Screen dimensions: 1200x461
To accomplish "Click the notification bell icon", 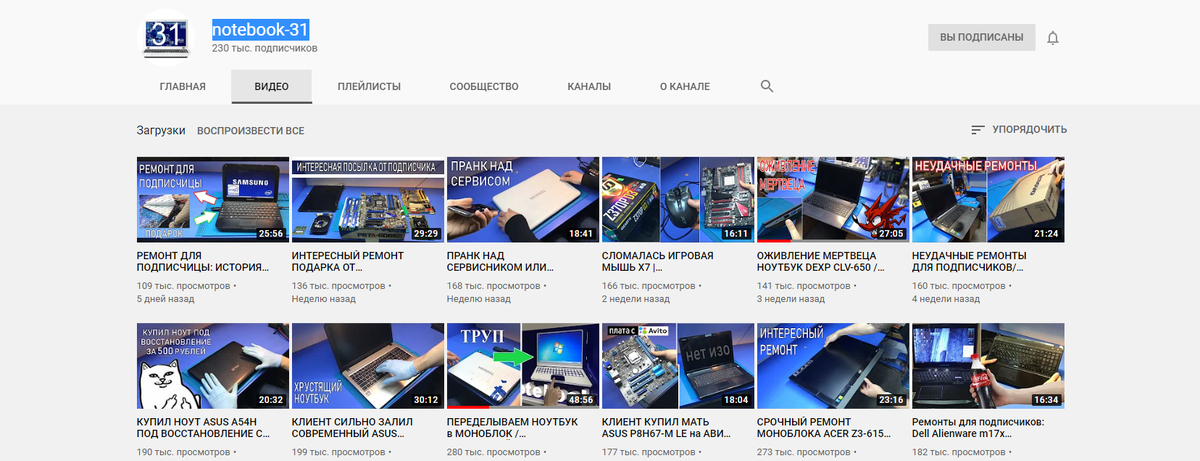I will tap(1052, 38).
